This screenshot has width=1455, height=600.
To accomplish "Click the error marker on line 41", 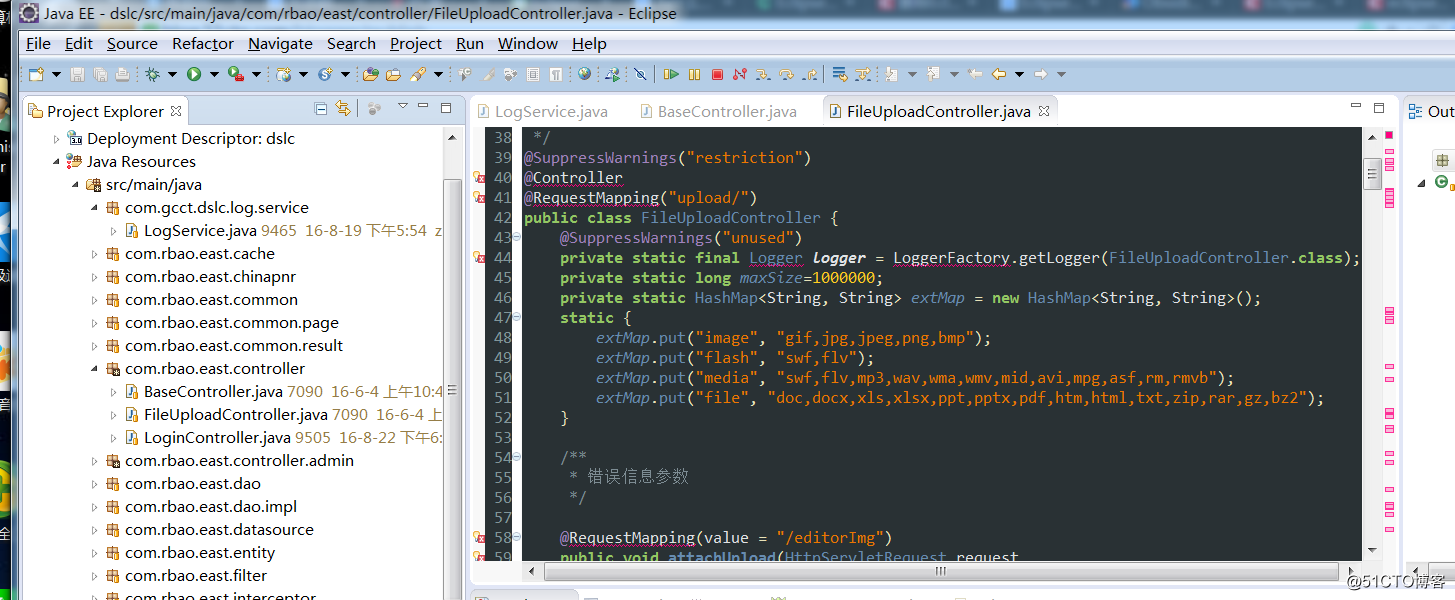I will tap(479, 197).
